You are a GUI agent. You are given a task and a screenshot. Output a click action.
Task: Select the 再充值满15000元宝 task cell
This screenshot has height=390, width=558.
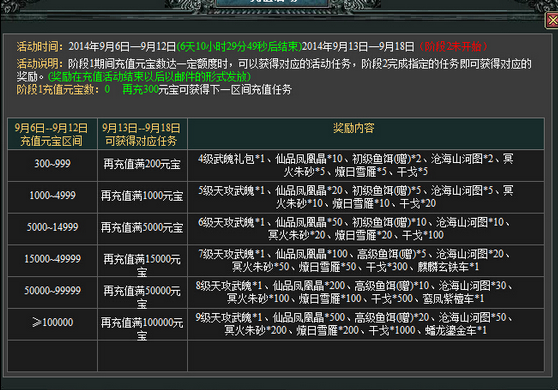tap(142, 260)
